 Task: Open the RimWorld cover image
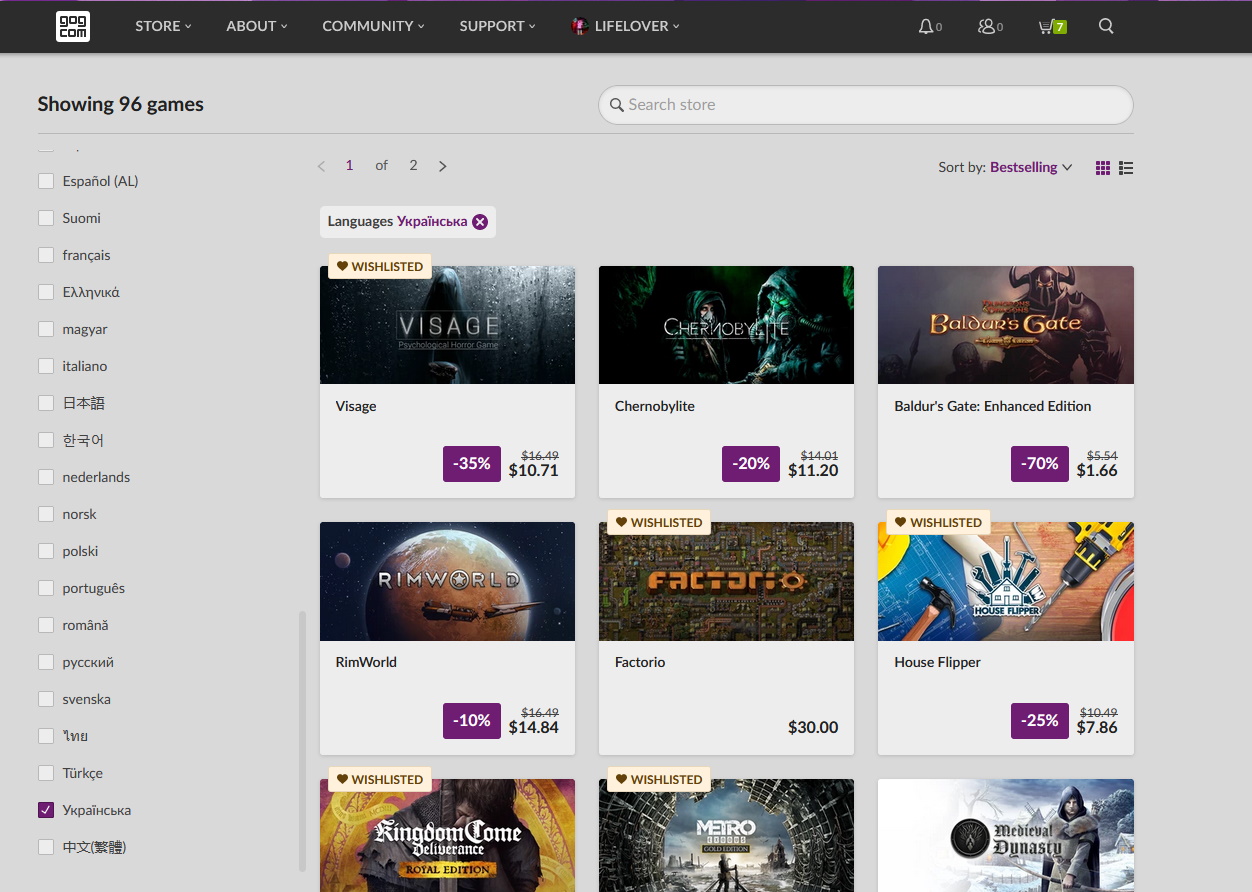point(447,581)
